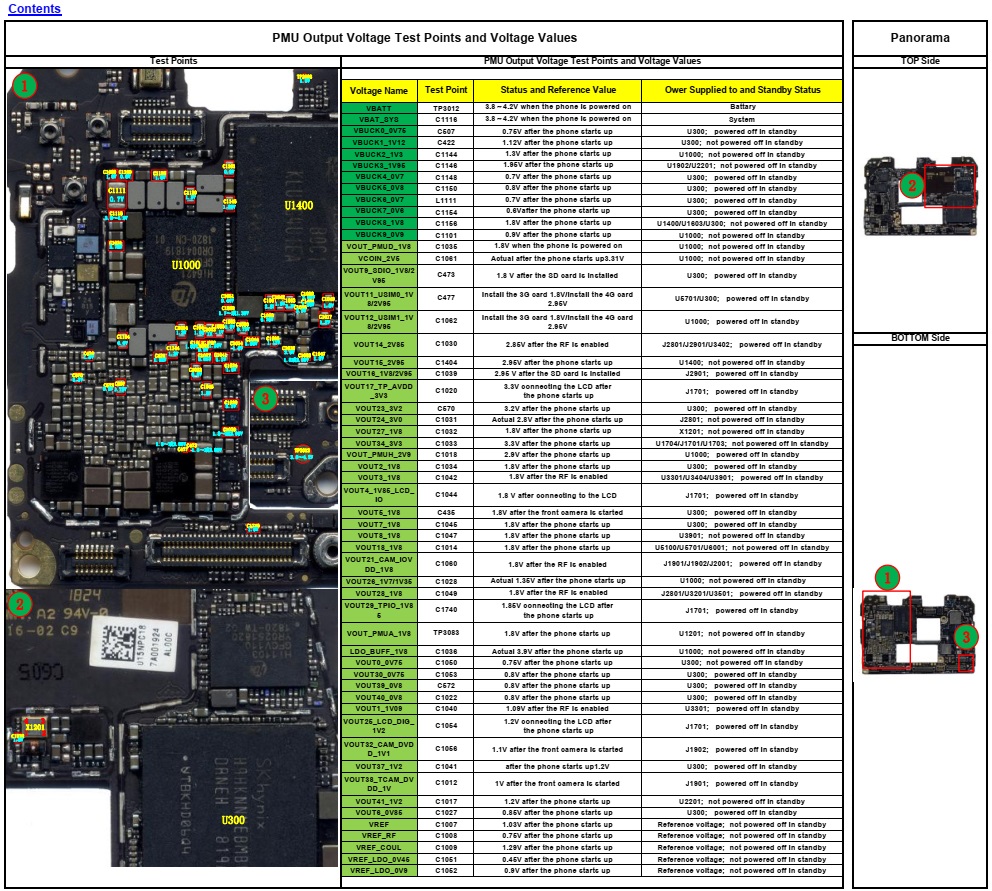
Task: Click the U1000 chip label
Action: (x=186, y=266)
